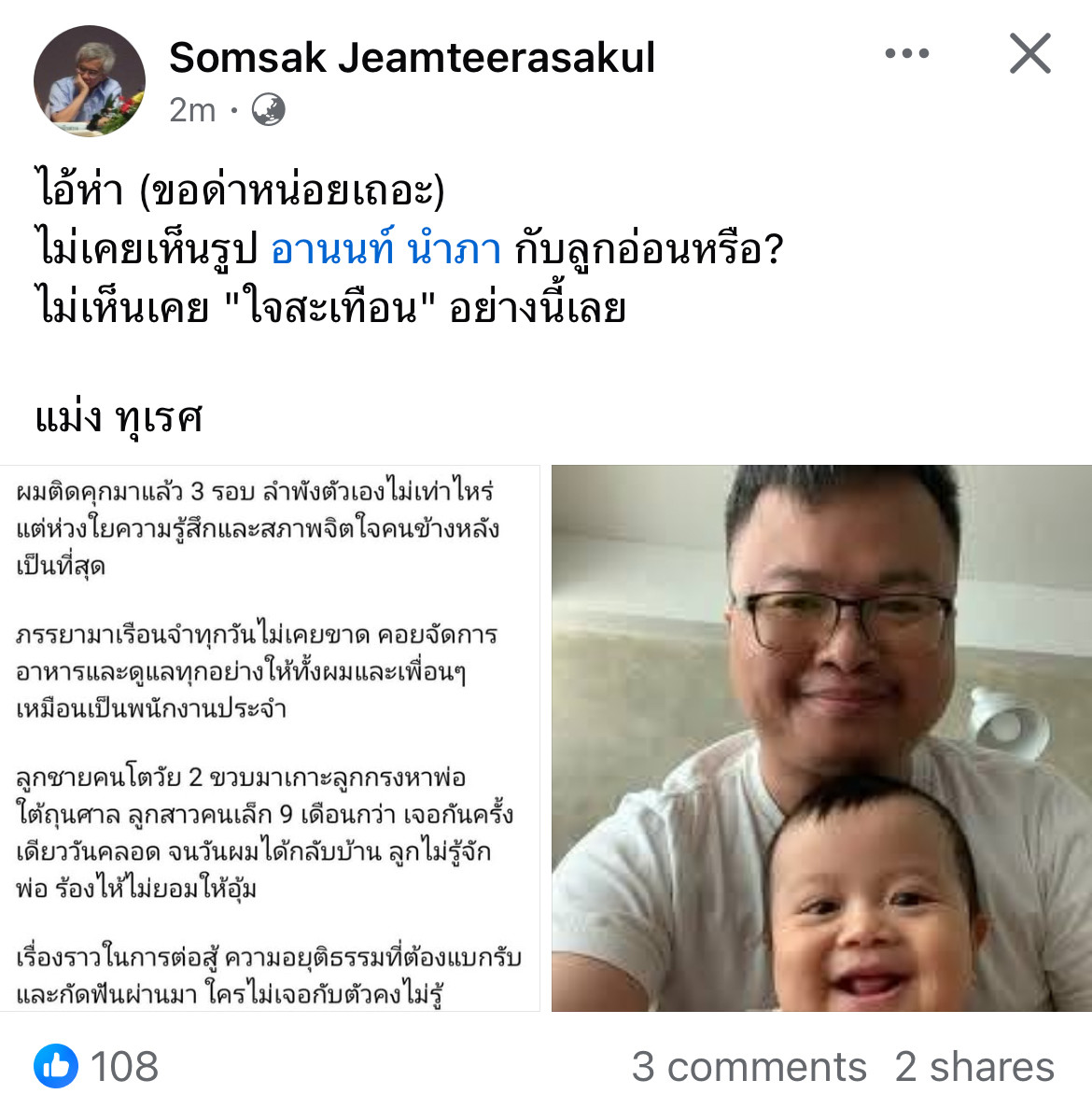Image resolution: width=1092 pixels, height=1108 pixels.
Task: Click the text แม่ง ทุเรศ
Action: point(119,417)
